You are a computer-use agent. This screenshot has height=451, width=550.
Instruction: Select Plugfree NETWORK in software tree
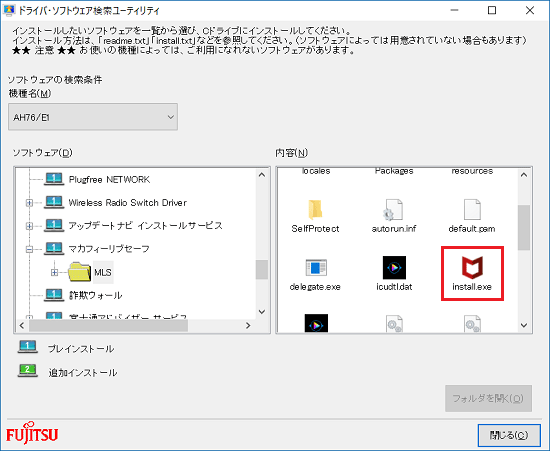click(109, 180)
